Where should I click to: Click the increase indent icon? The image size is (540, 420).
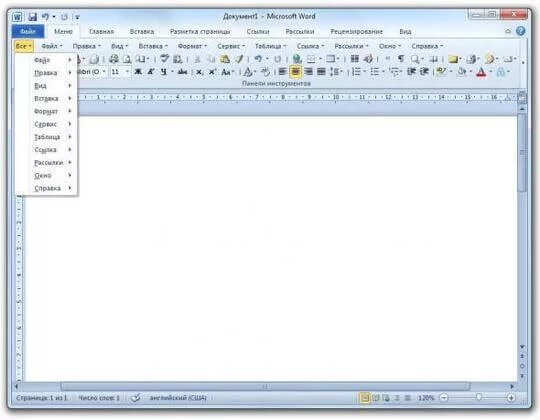[x=424, y=72]
